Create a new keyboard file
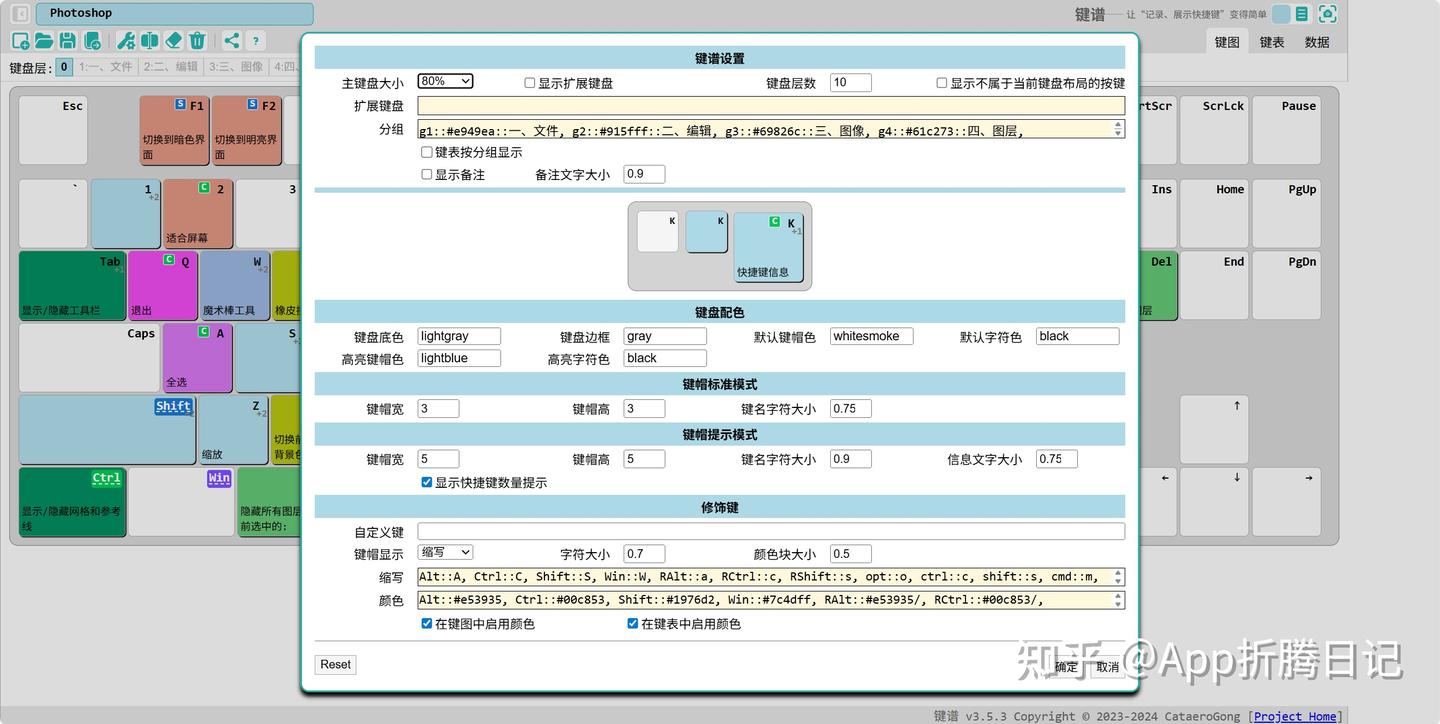 20,40
